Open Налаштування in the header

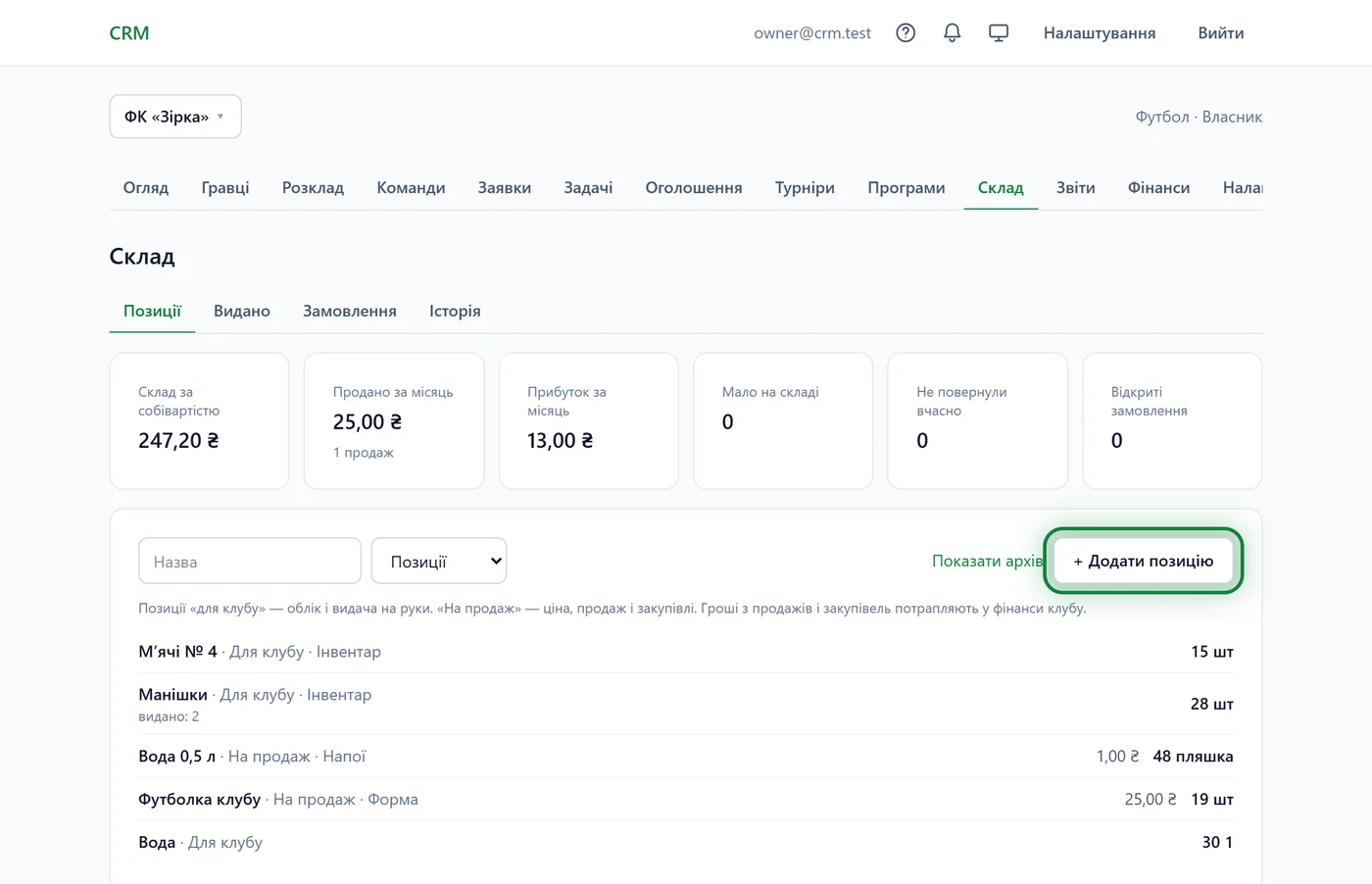pos(1099,33)
